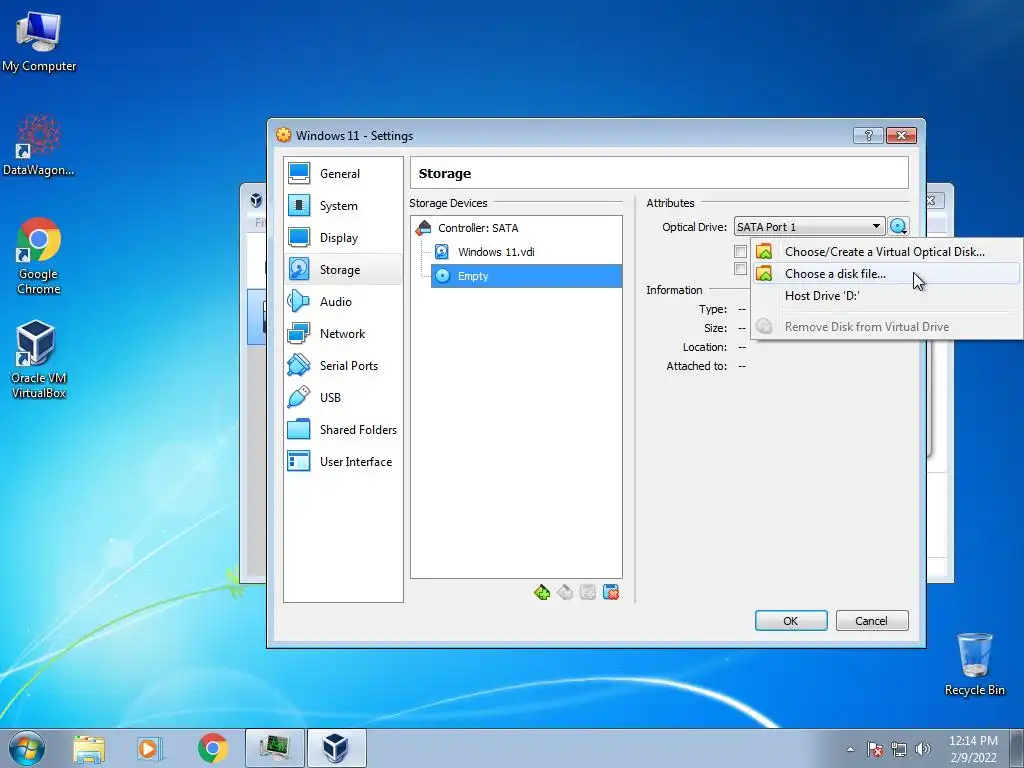This screenshot has width=1024, height=768.
Task: Toggle the lower checkbox under Optical Drive
Action: pyautogui.click(x=740, y=268)
